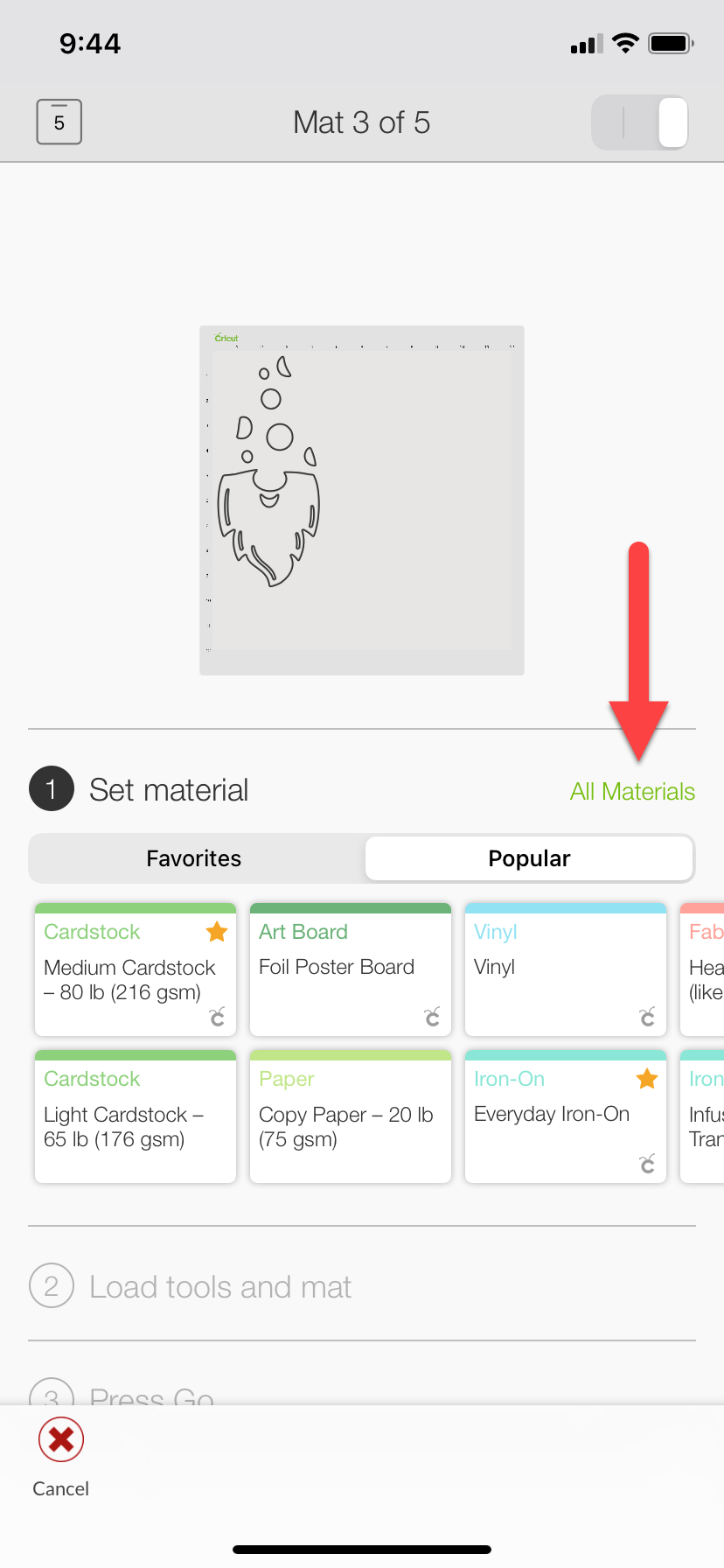Click the step 2 circle icon
This screenshot has height=1568, width=724.
point(52,1285)
